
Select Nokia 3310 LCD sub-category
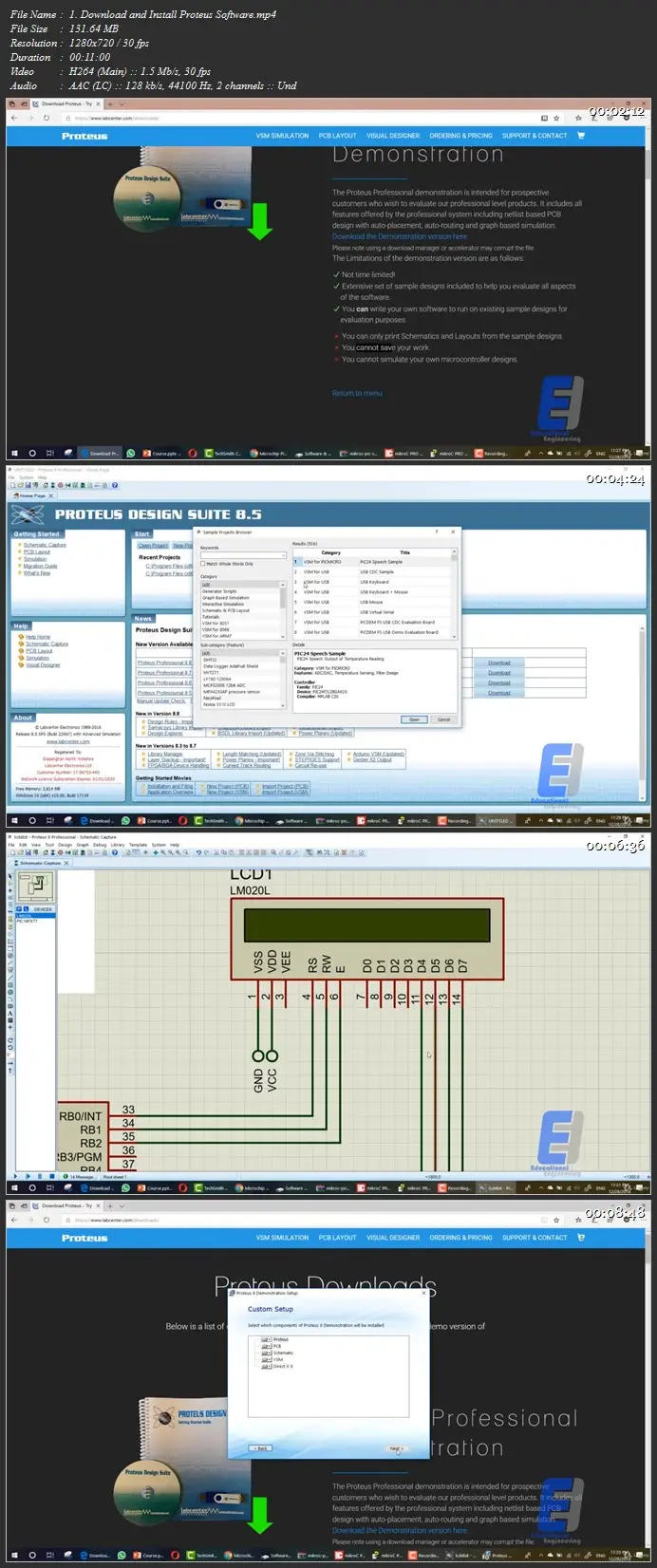219,704
